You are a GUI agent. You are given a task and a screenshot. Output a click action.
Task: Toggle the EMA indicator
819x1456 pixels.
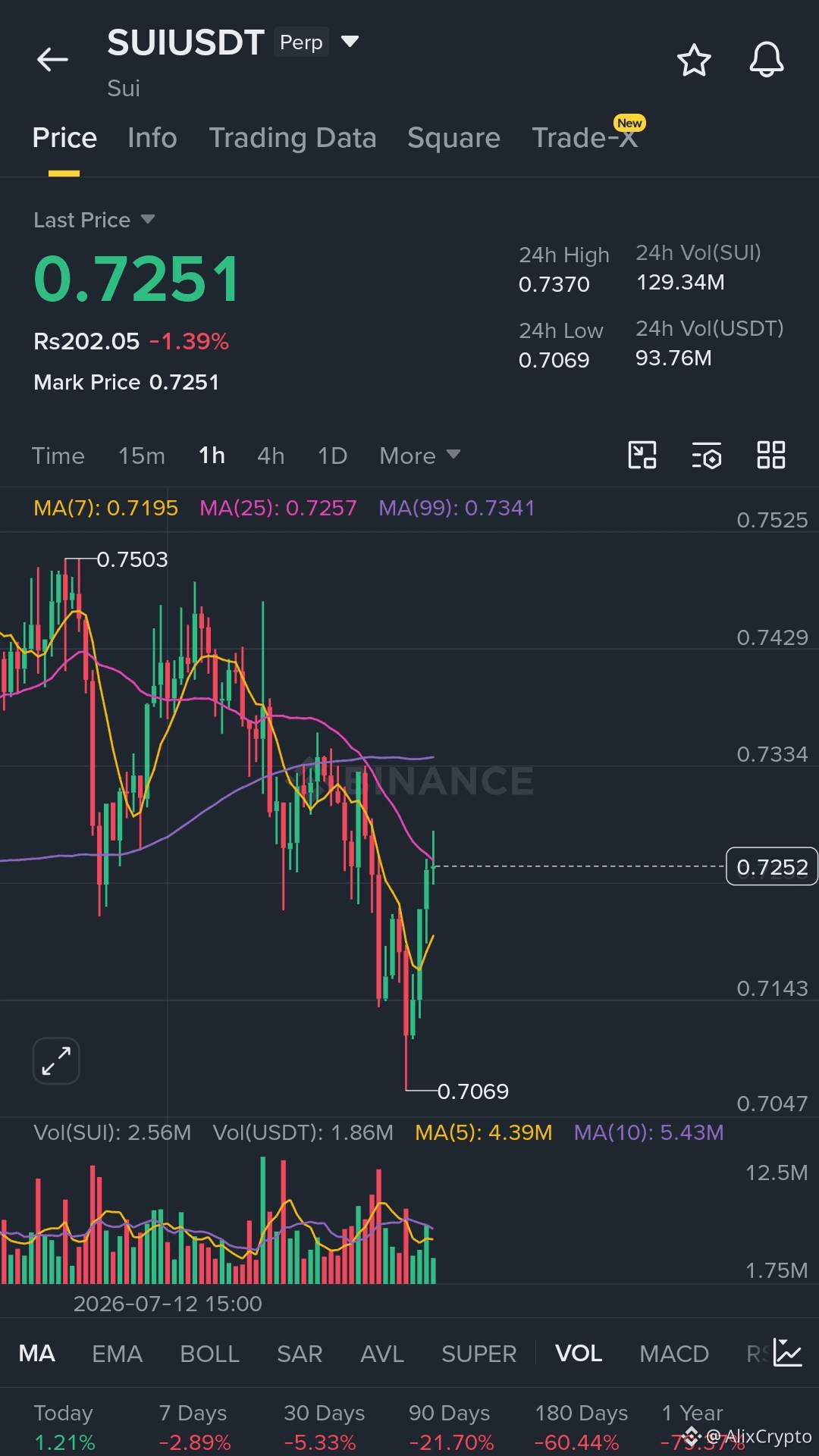[x=118, y=1353]
